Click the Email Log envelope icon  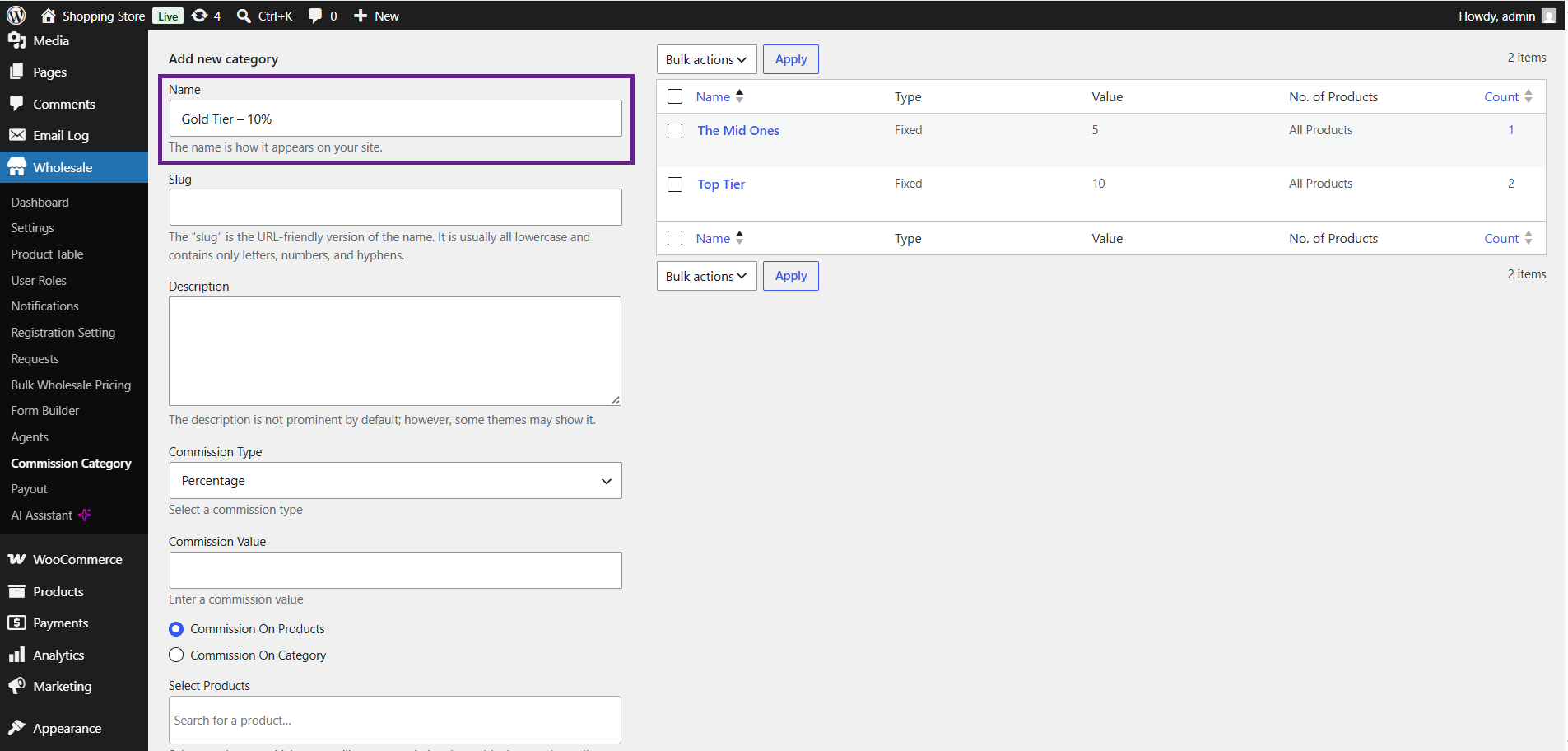(x=16, y=135)
